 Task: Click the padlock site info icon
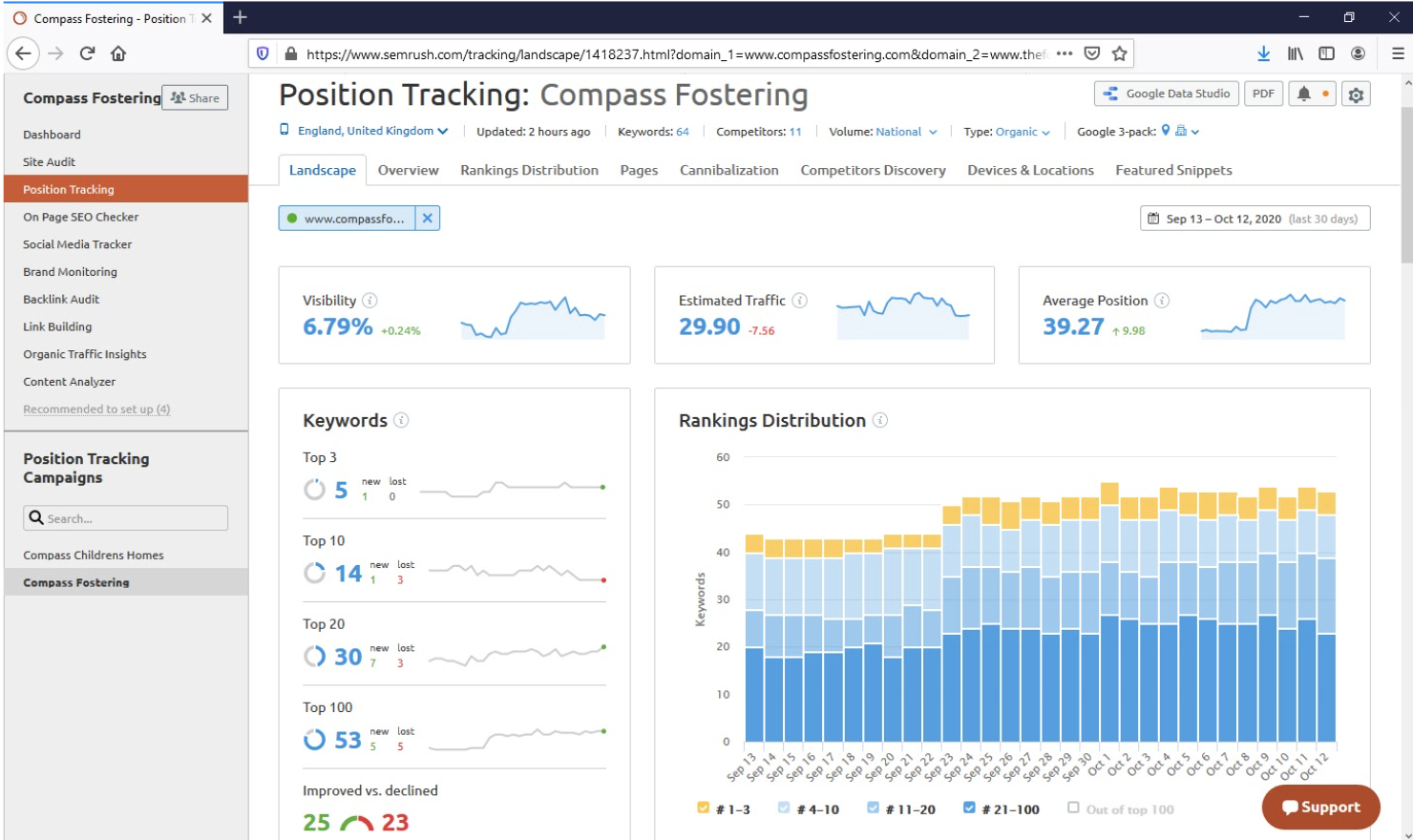[x=290, y=53]
